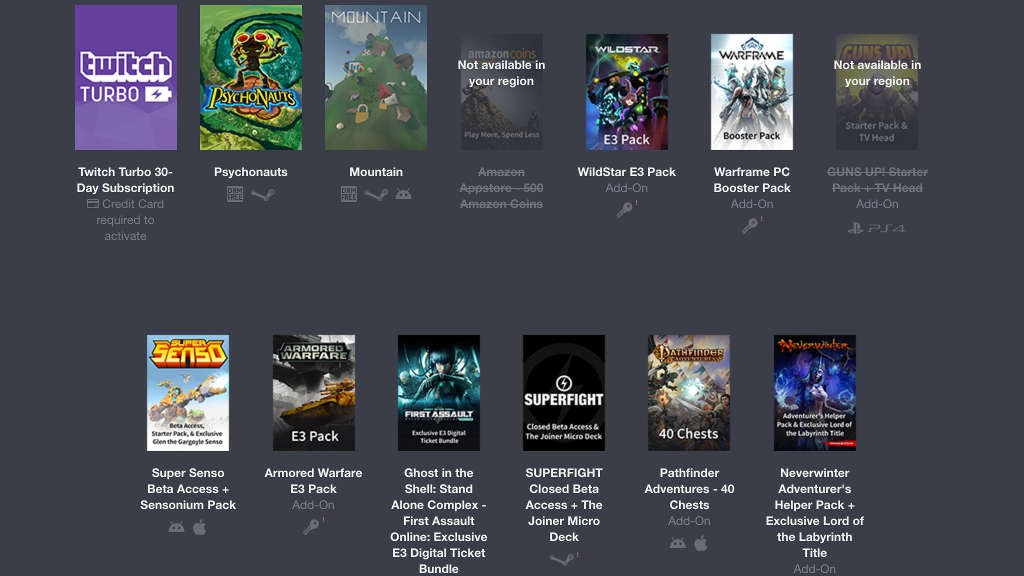Click the Psychonauts title text
Image resolution: width=1024 pixels, height=576 pixels.
[x=251, y=172]
